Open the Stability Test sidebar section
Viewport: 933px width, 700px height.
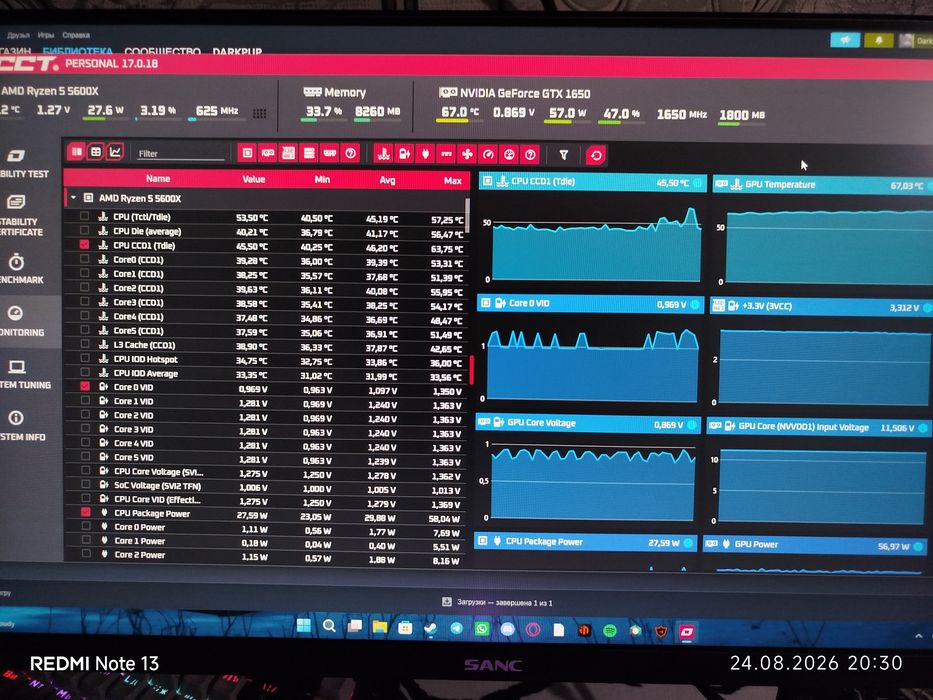[x=24, y=164]
